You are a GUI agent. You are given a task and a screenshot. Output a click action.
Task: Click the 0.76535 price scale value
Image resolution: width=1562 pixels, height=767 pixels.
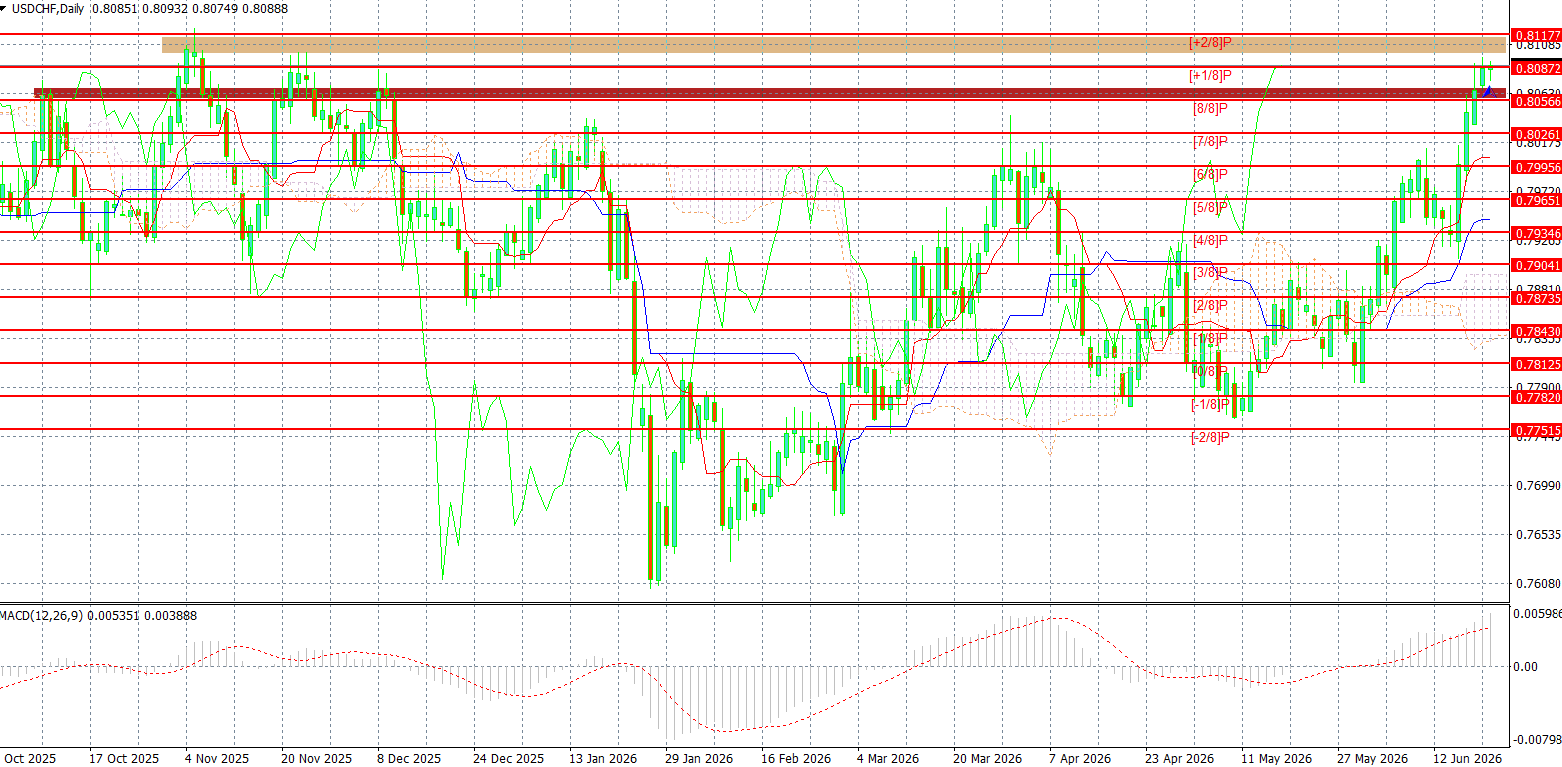coord(1538,535)
